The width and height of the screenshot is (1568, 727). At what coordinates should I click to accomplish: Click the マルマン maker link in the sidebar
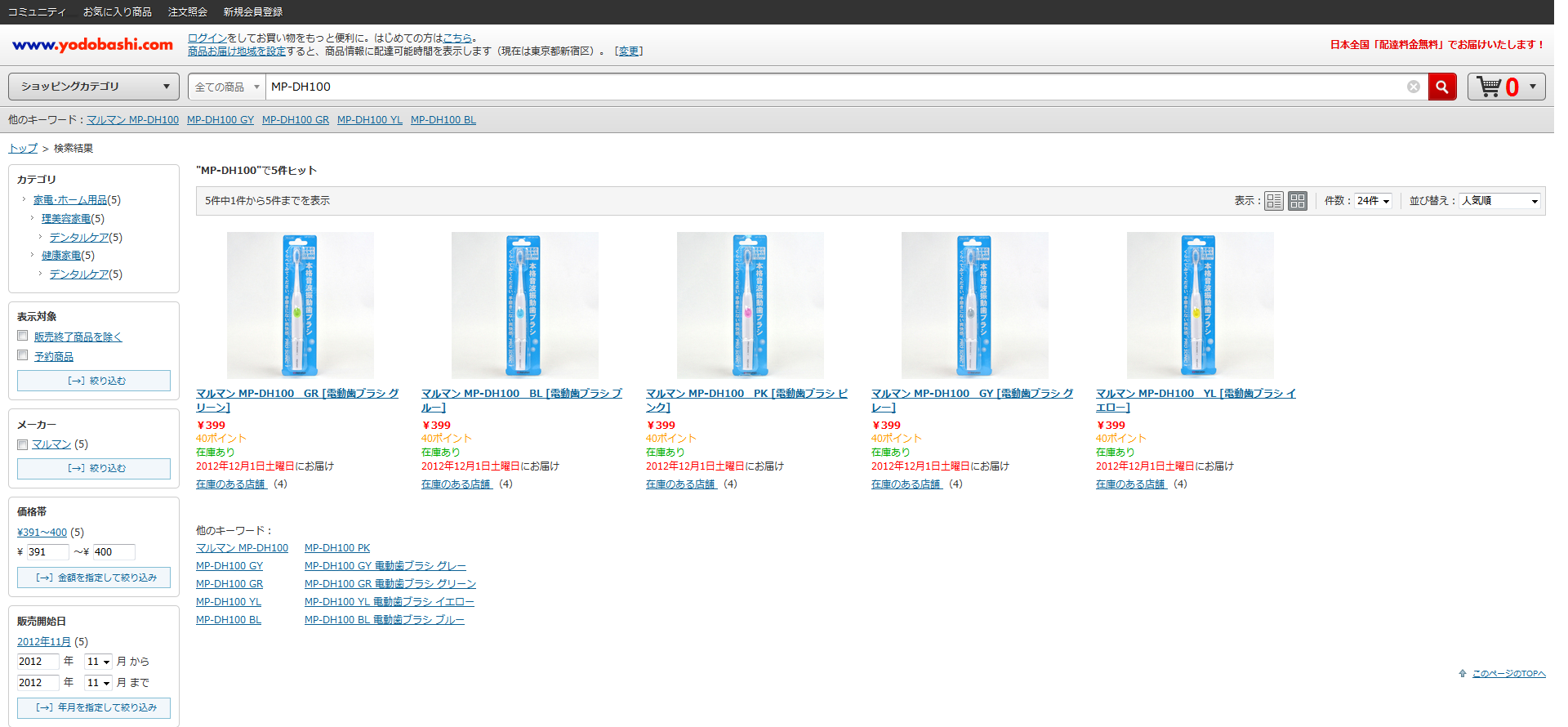coord(51,444)
